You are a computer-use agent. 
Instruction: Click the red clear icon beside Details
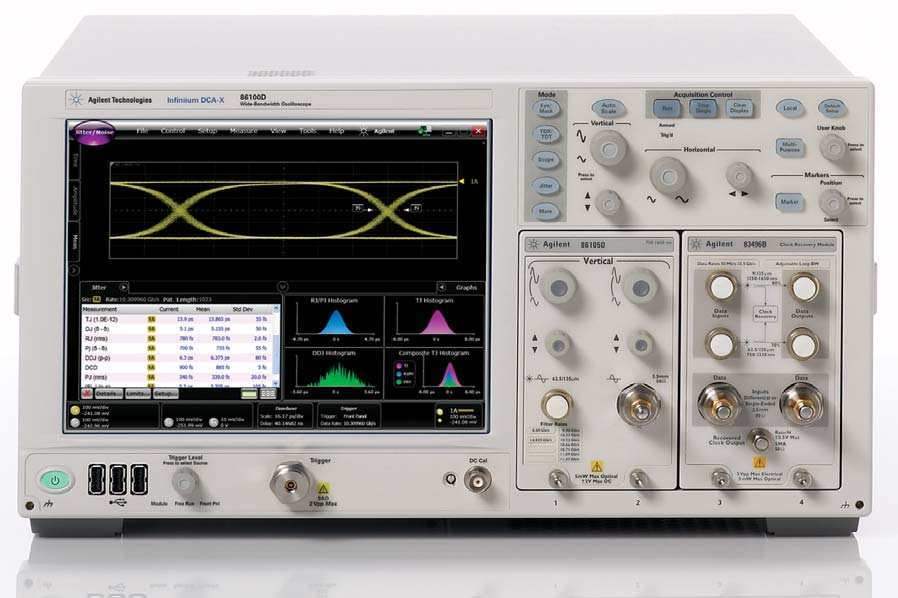89,393
